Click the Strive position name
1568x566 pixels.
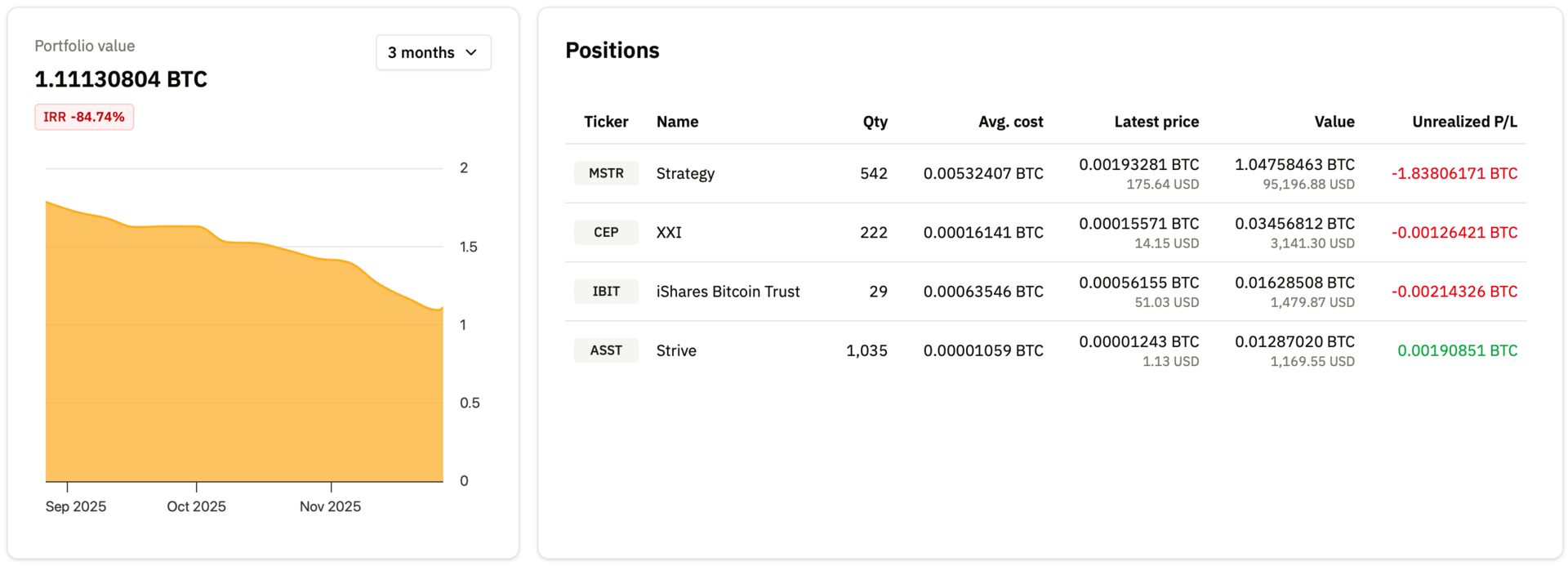point(676,350)
